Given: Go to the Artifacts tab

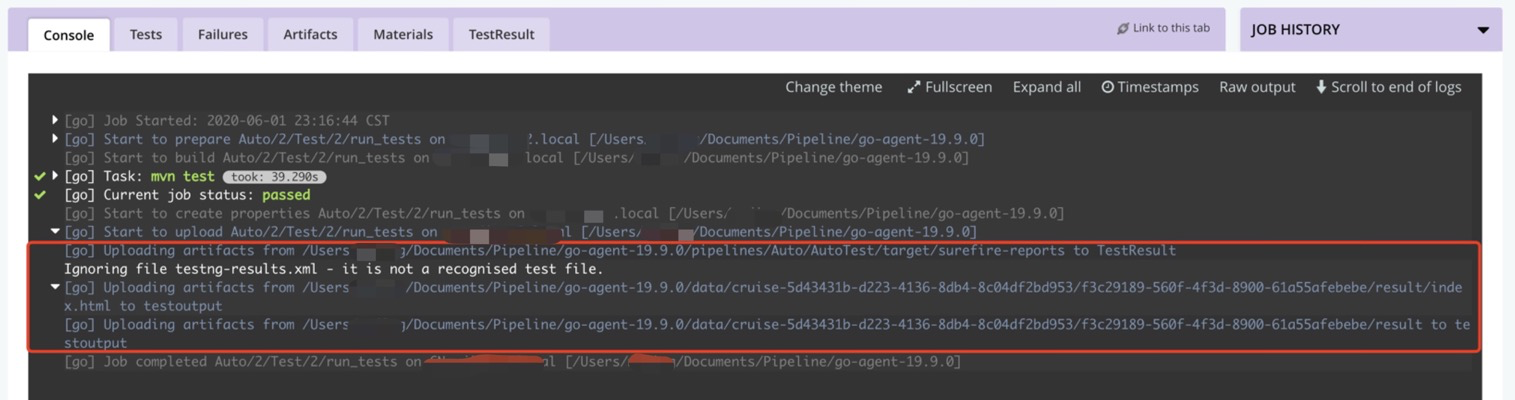Looking at the screenshot, I should click(310, 34).
